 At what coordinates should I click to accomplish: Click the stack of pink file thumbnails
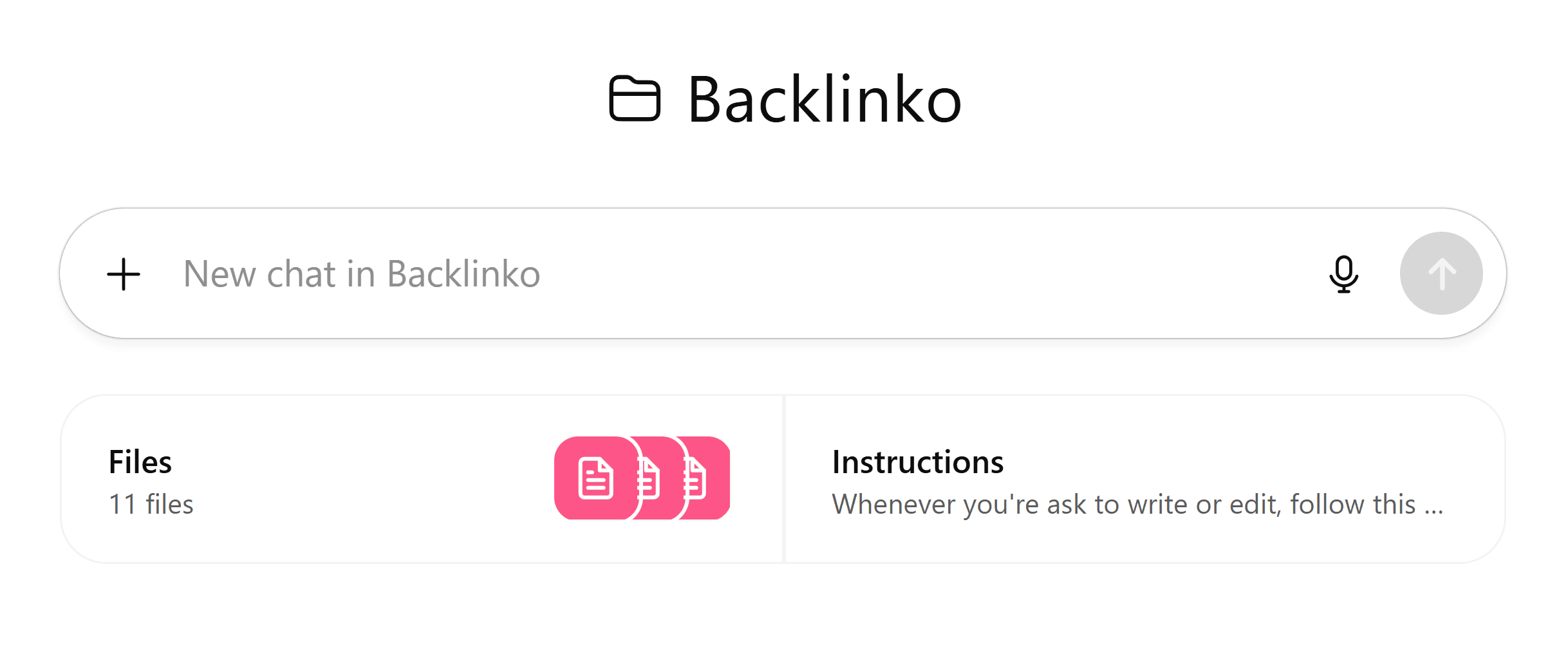pos(642,478)
